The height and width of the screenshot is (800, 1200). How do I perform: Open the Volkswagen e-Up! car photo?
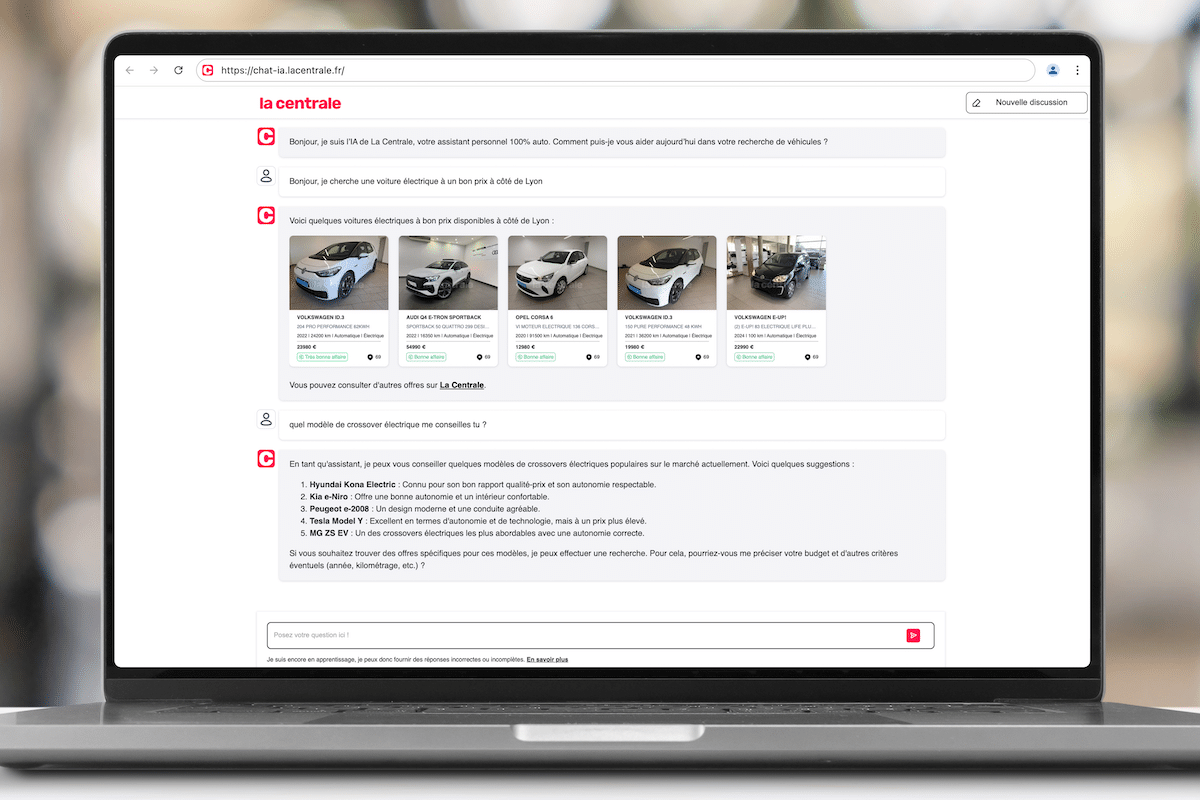click(776, 273)
